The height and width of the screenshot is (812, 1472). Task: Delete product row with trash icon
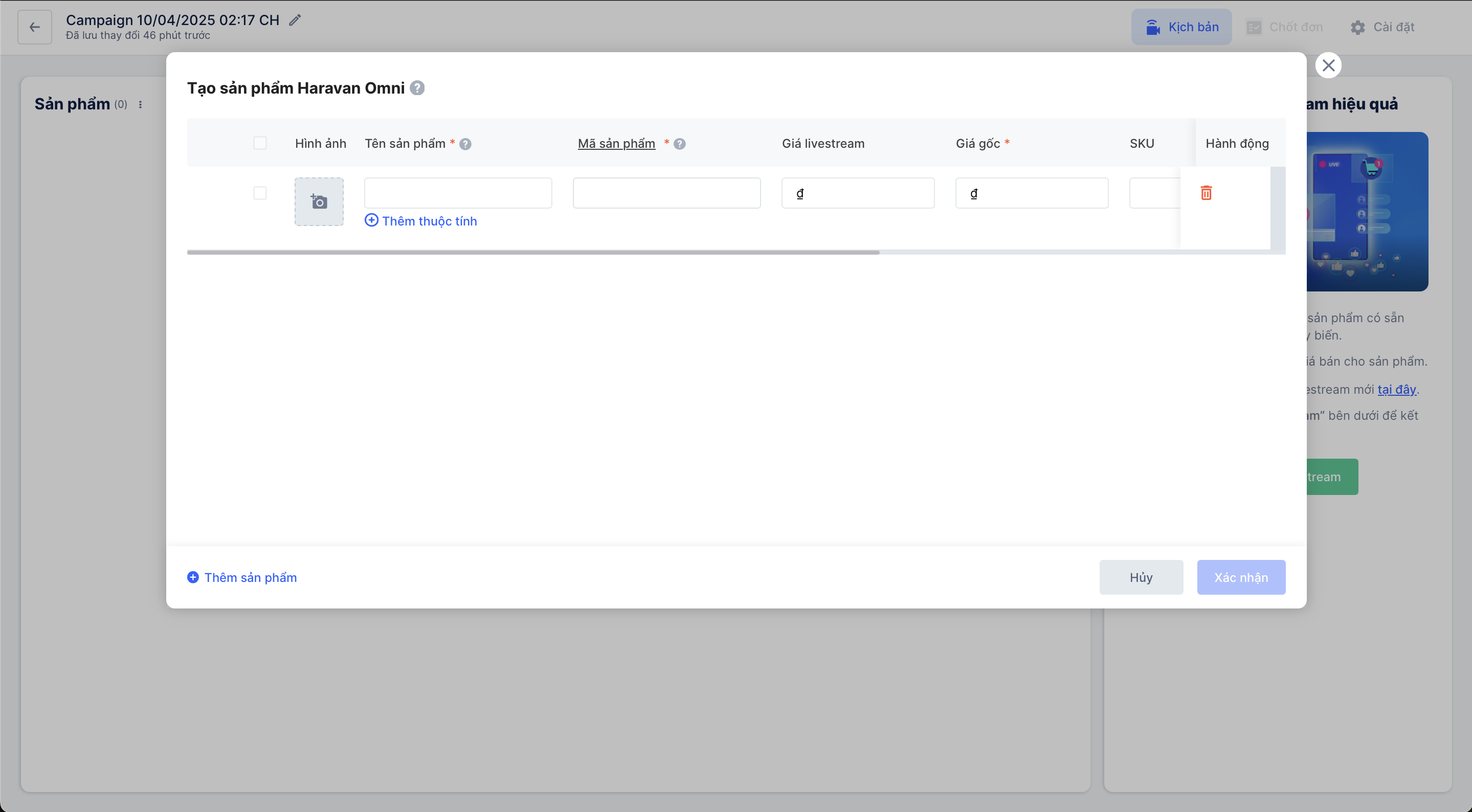[1206, 193]
